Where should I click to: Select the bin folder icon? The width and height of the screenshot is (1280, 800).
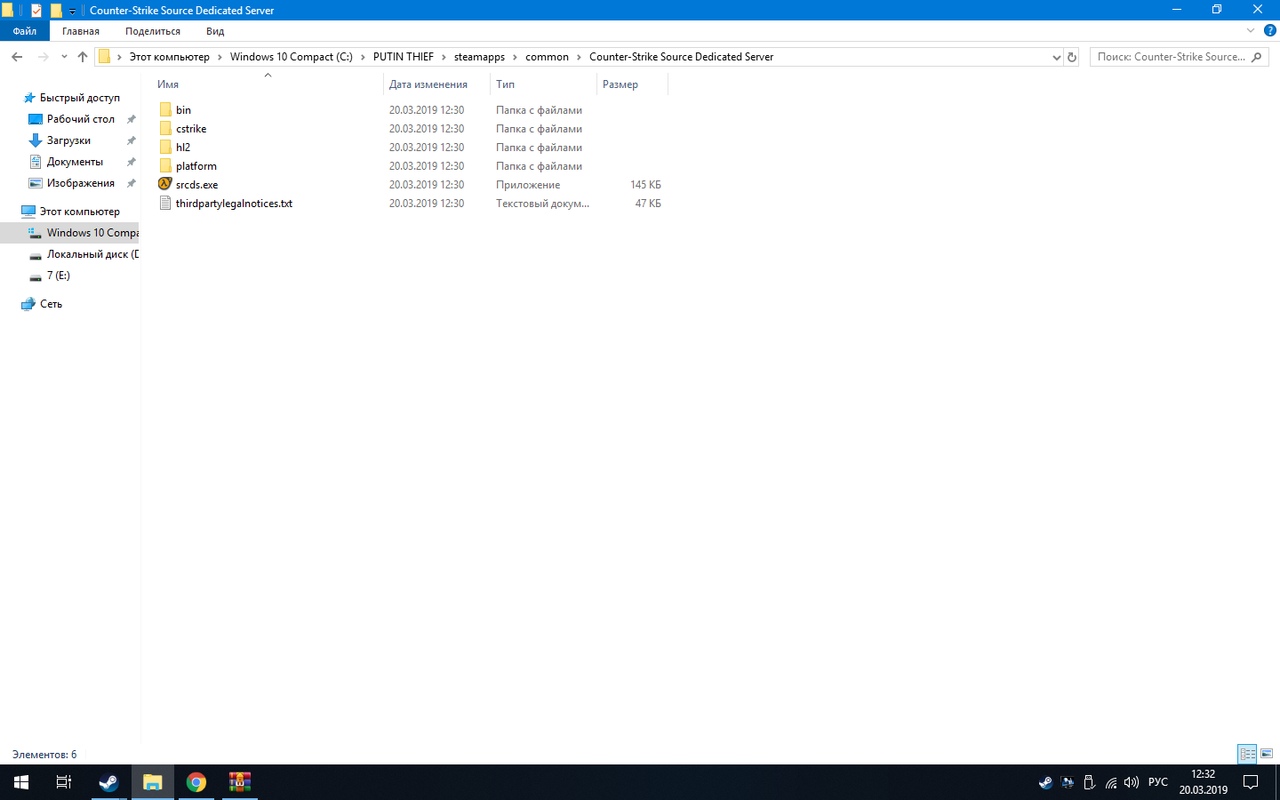tap(165, 110)
